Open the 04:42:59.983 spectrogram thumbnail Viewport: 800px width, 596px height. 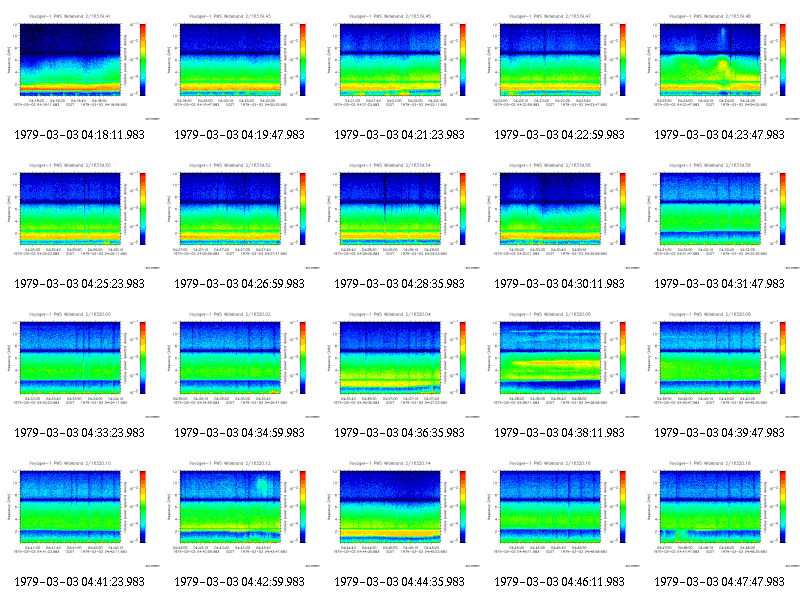(240, 514)
